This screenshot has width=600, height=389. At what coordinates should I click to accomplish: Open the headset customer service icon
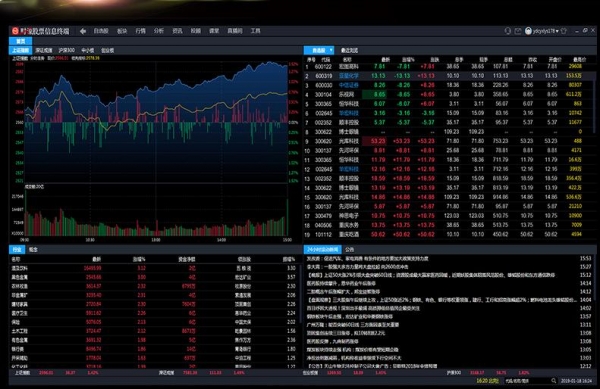[x=507, y=31]
